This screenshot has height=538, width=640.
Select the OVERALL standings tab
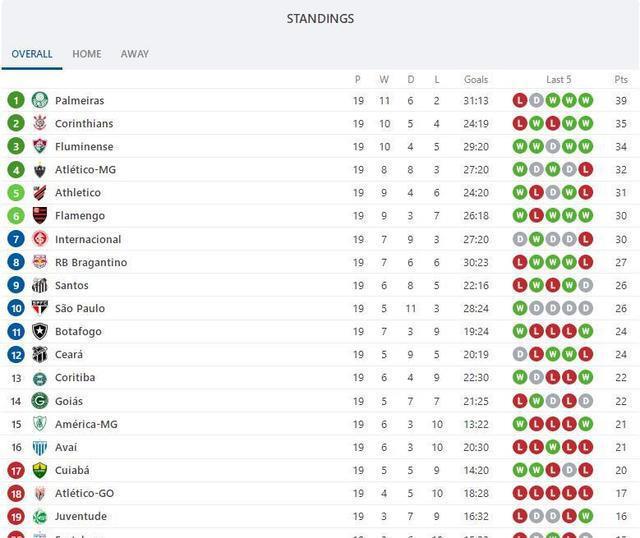coord(32,54)
